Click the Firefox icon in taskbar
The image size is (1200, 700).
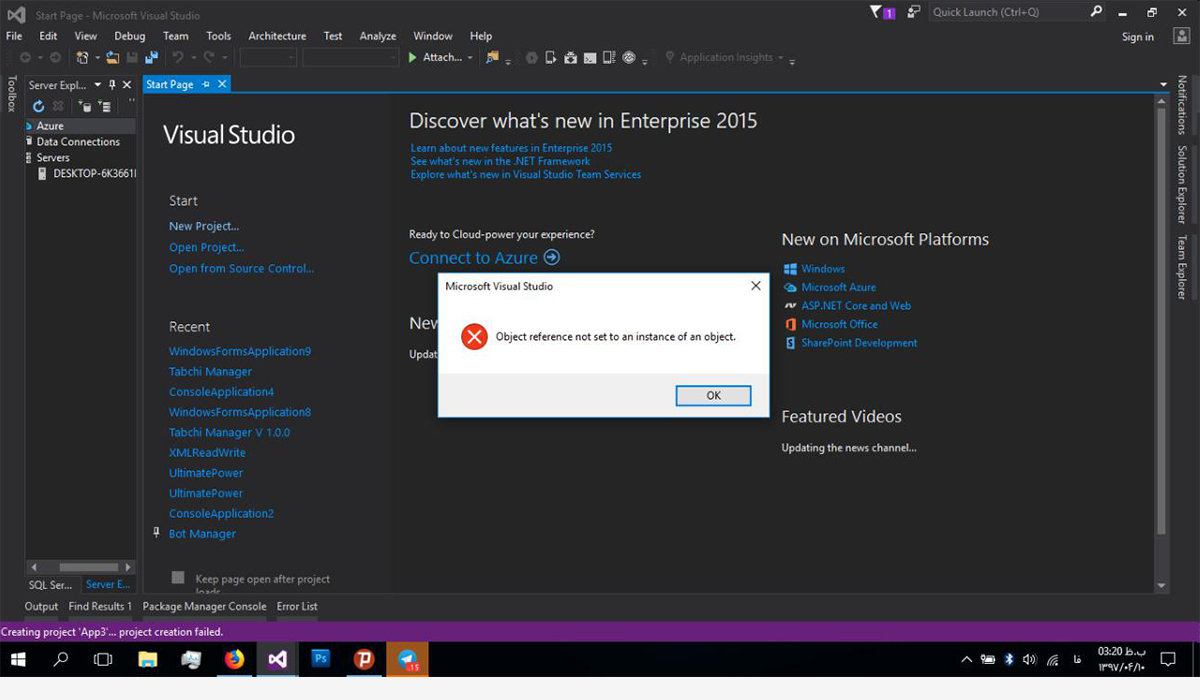(234, 659)
